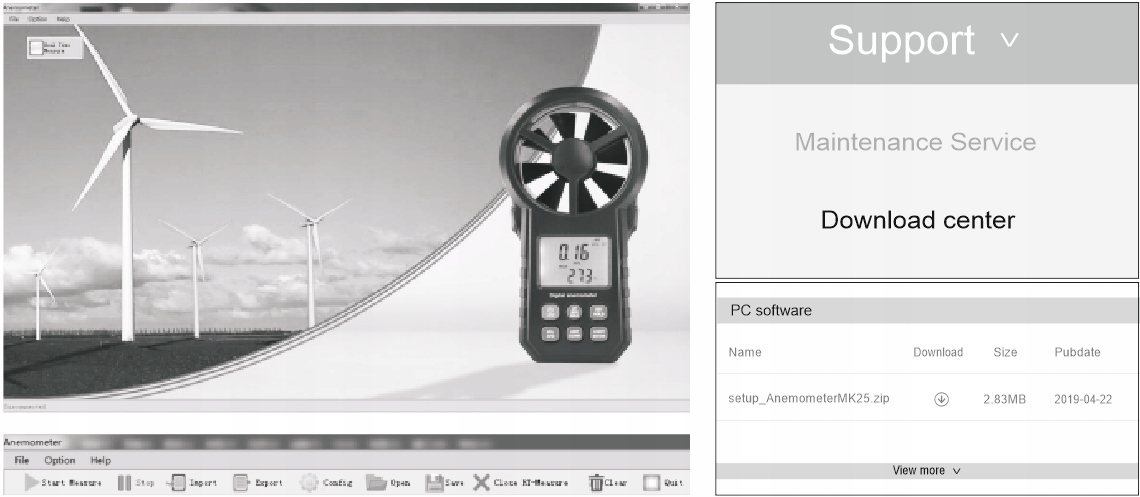
Task: Click the PC software section header
Action: tap(927, 311)
